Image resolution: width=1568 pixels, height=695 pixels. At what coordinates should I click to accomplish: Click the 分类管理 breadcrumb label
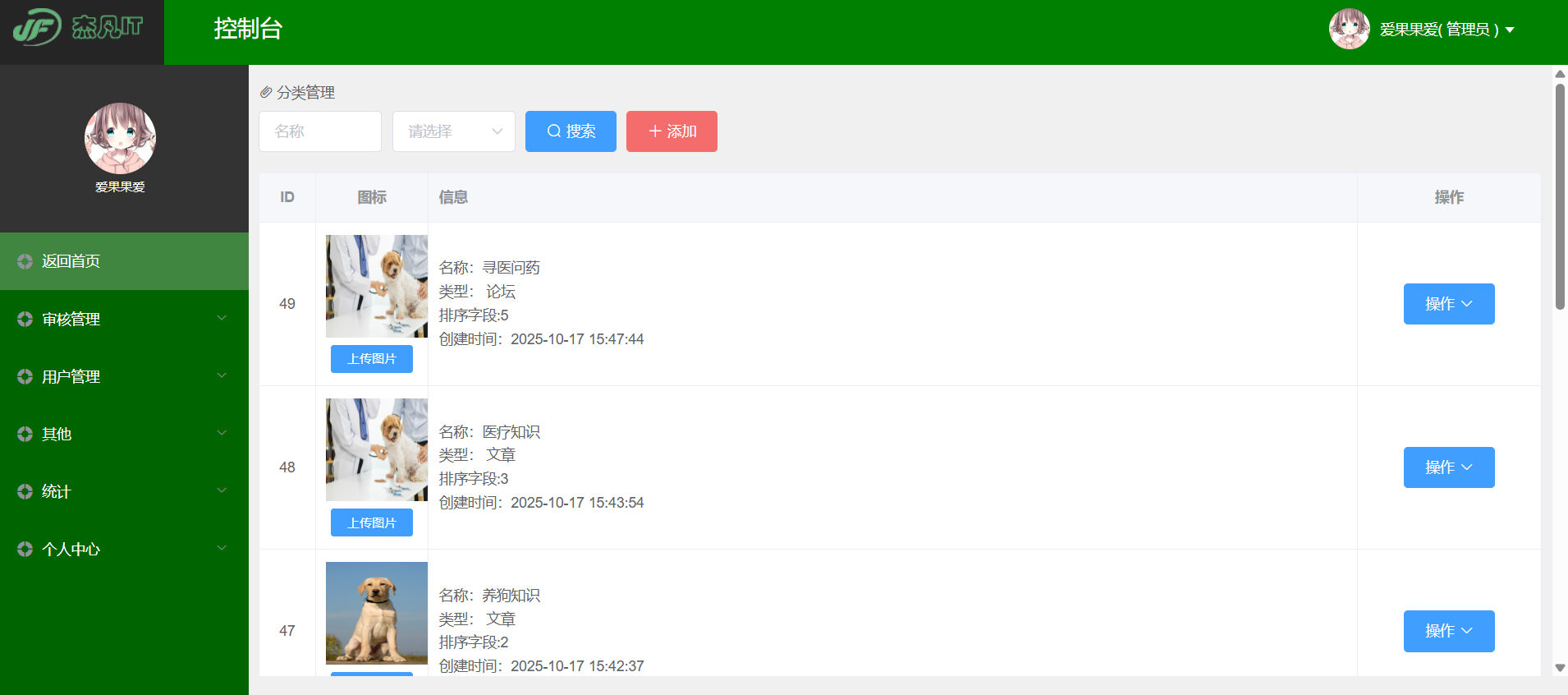pyautogui.click(x=305, y=93)
